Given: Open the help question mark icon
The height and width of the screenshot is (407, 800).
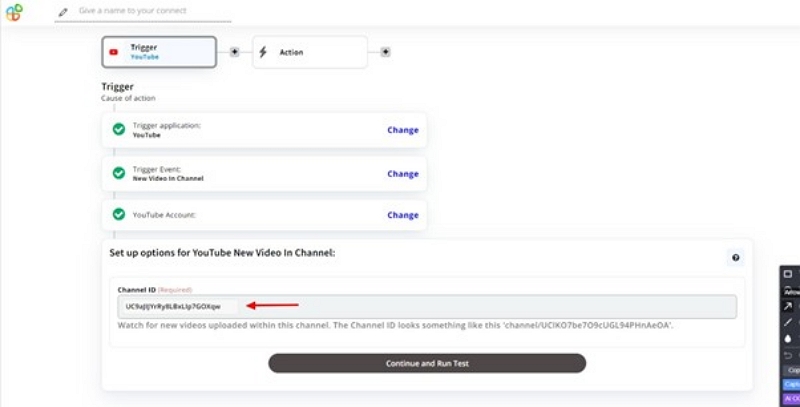Looking at the screenshot, I should pos(735,258).
